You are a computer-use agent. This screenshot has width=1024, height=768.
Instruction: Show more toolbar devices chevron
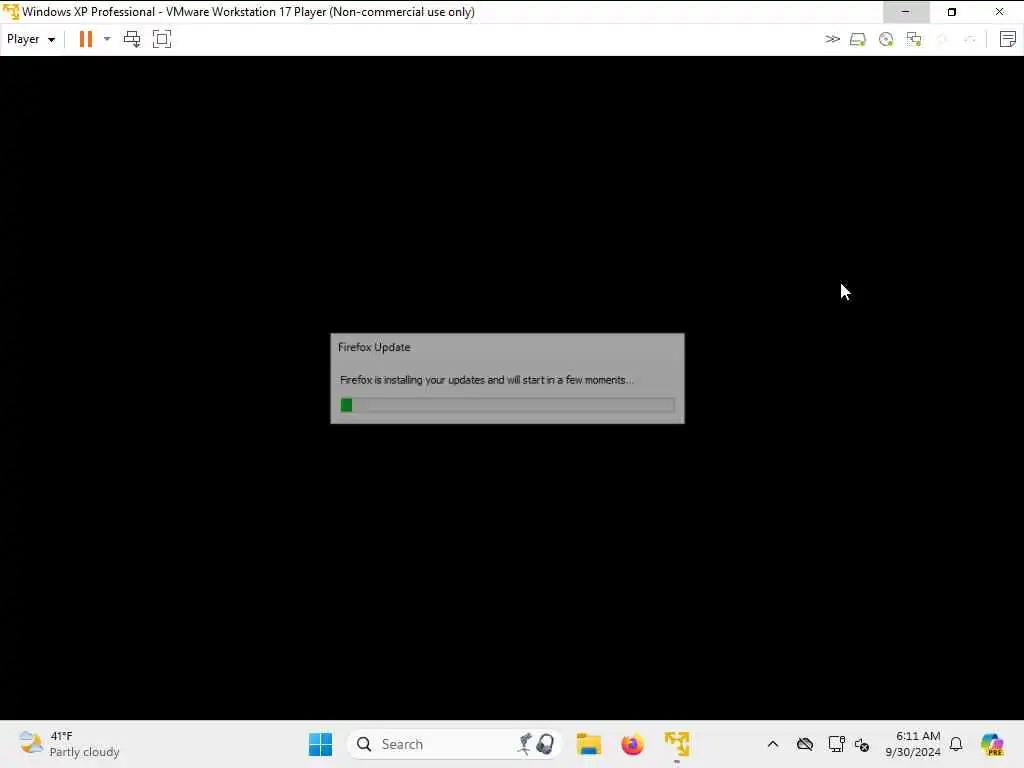(832, 39)
